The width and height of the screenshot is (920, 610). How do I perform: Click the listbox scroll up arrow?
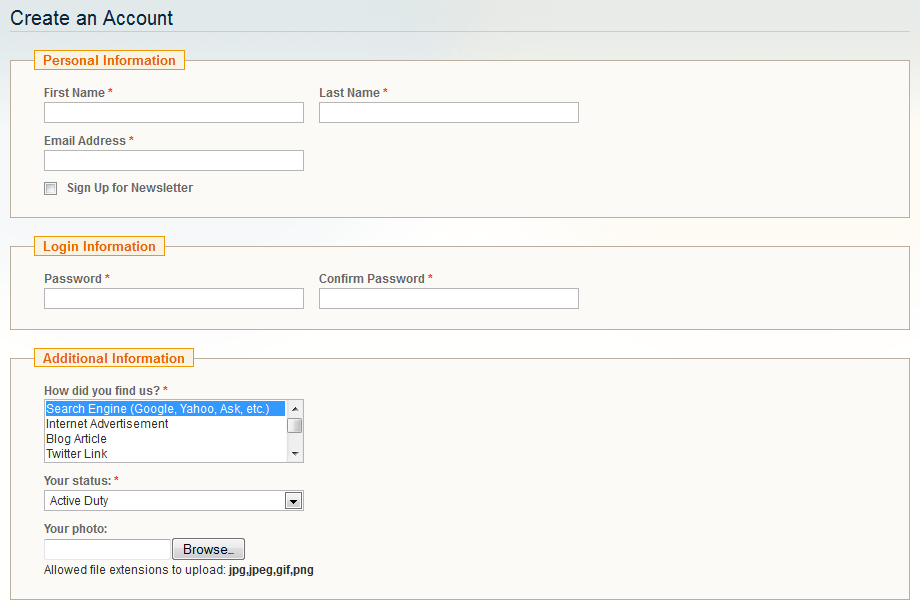coord(295,409)
